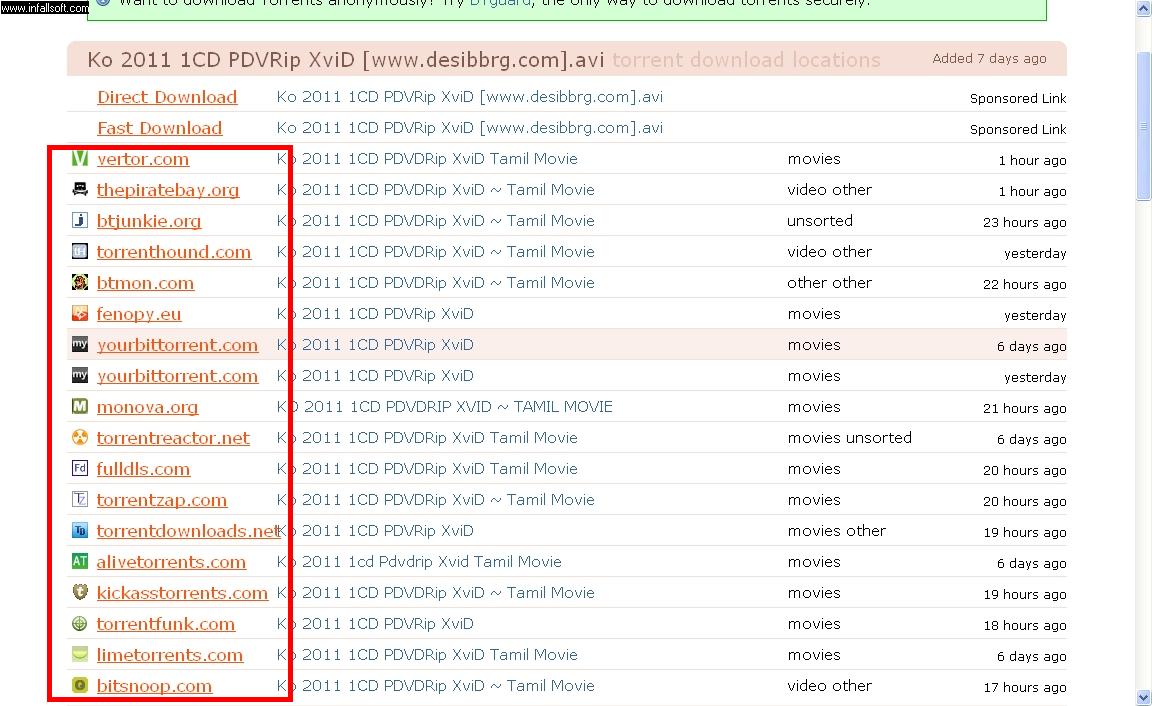This screenshot has height=706, width=1152.
Task: Click the monova.org green M icon
Action: tap(79, 406)
